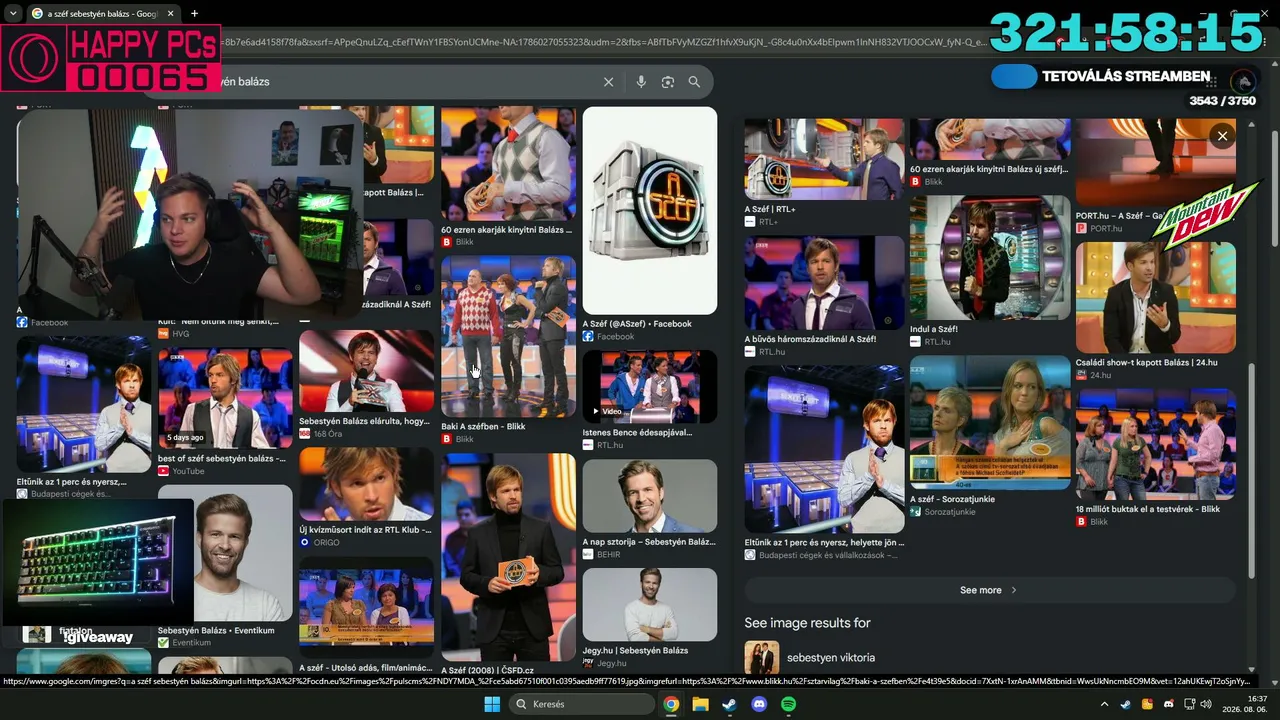Screen dimensions: 1280x720
Task: Open 'sebestyen viktoria' related image search
Action: coord(830,658)
